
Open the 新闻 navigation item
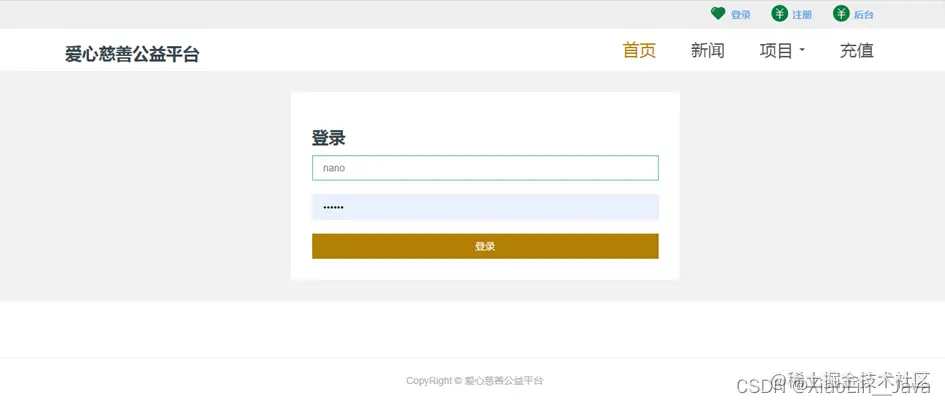(708, 51)
